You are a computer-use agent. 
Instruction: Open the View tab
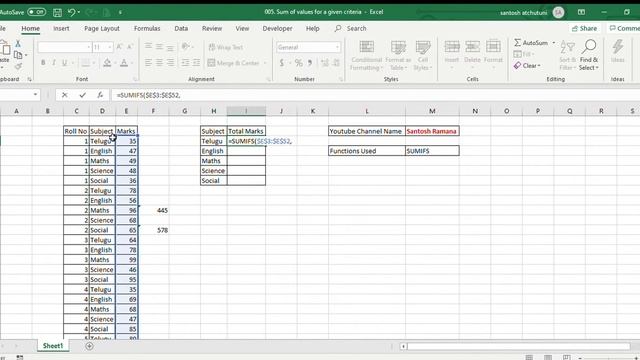pyautogui.click(x=242, y=29)
